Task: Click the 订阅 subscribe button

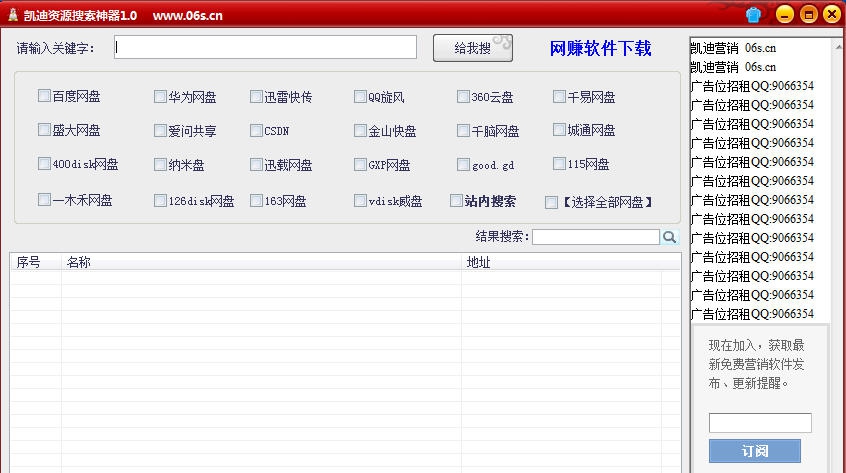Action: (x=754, y=450)
